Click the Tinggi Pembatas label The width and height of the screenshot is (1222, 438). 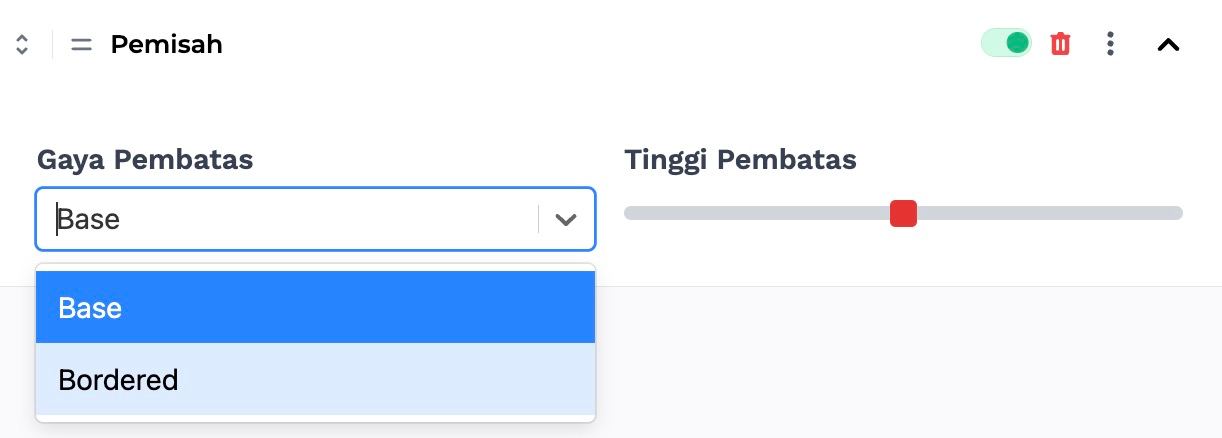click(740, 159)
